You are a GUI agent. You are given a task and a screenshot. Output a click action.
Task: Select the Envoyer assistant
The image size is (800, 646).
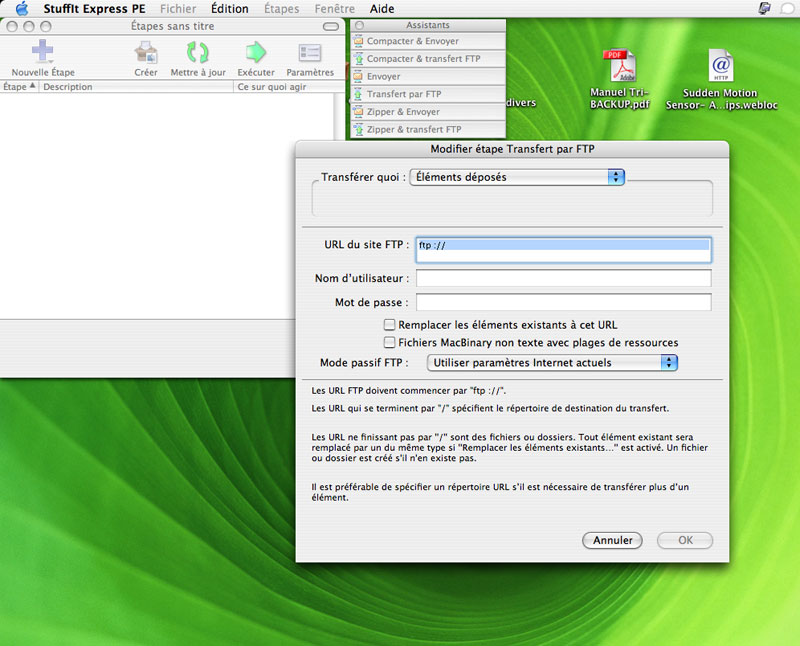428,77
